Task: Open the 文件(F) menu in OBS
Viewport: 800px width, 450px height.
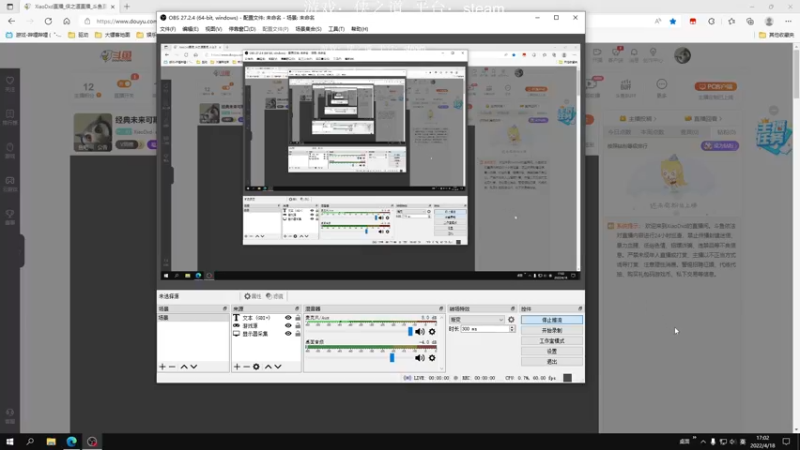Action: click(x=168, y=29)
